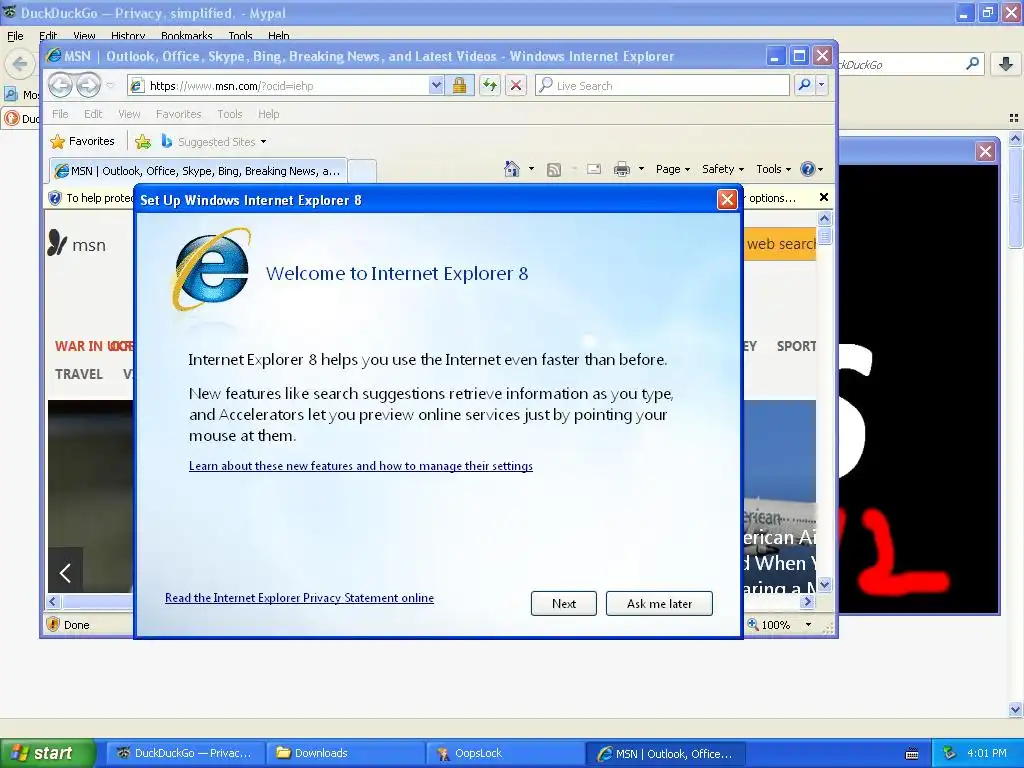Open the Safety command bar menu
This screenshot has width=1024, height=768.
click(x=722, y=169)
